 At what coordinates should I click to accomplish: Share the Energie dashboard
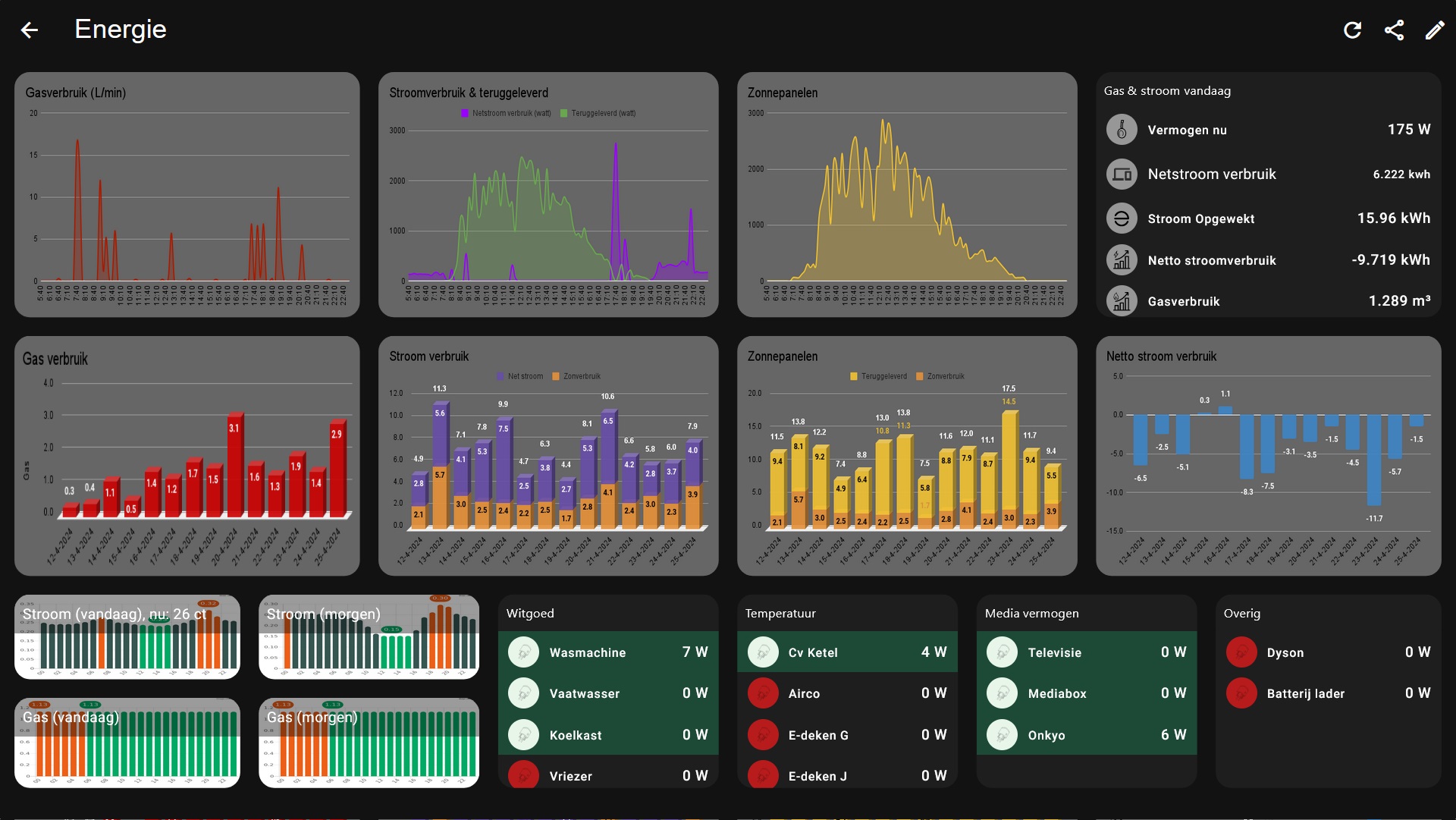(1394, 30)
